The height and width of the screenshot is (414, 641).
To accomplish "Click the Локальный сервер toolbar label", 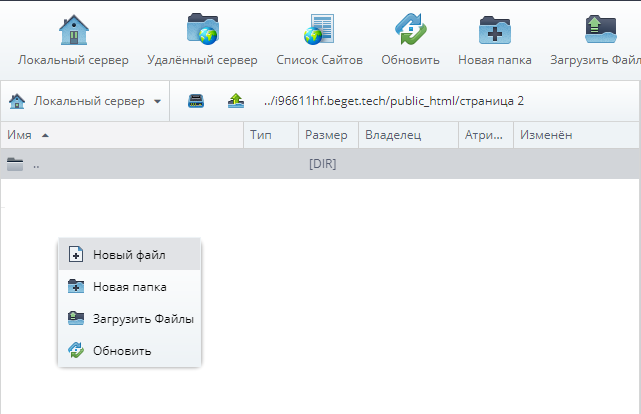I will tap(73, 60).
